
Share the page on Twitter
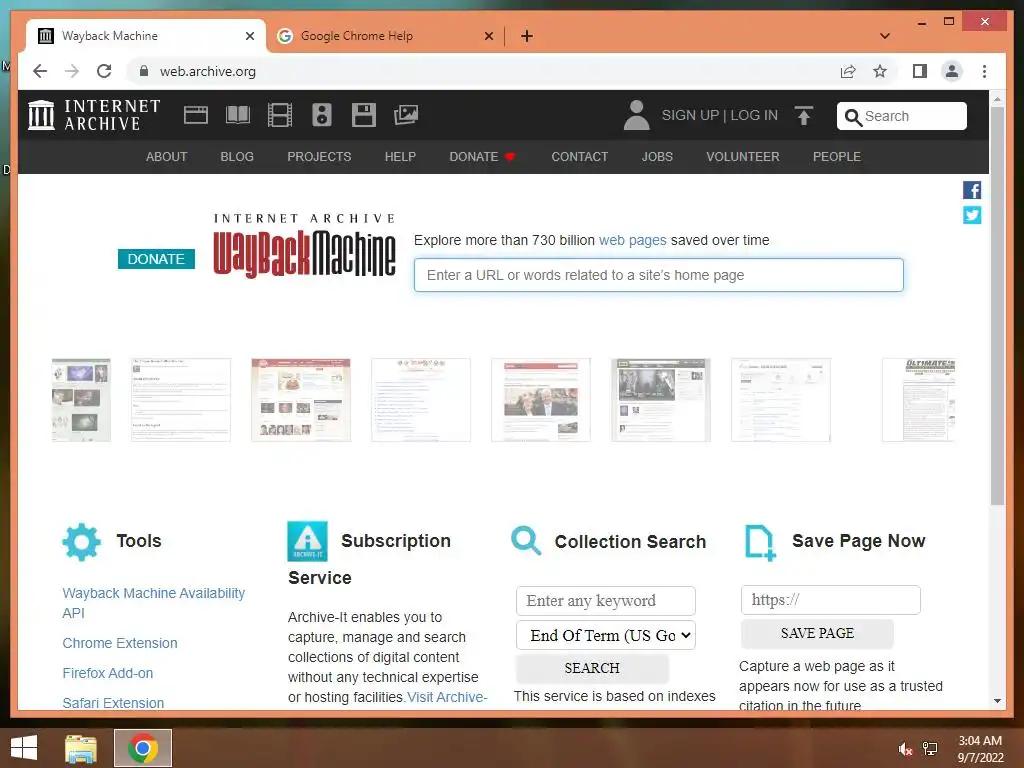(x=972, y=215)
